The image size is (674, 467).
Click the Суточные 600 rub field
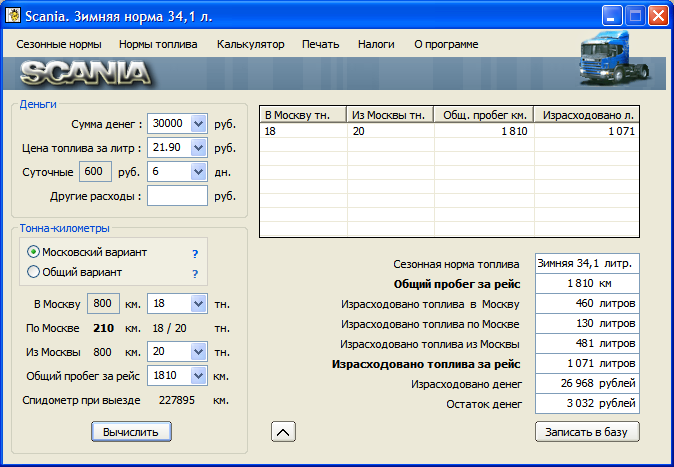point(95,172)
